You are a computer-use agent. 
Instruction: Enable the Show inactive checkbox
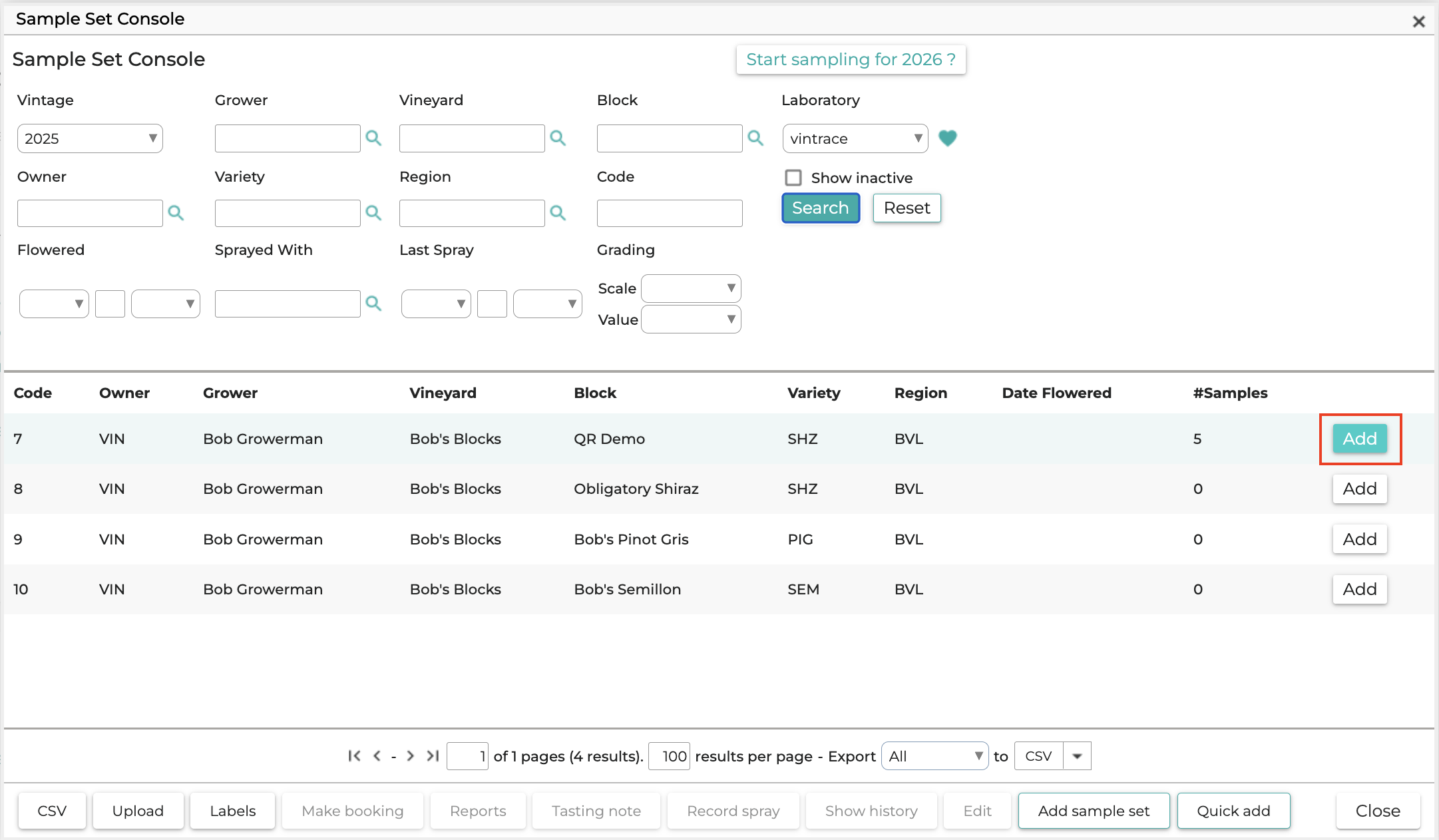(x=793, y=178)
